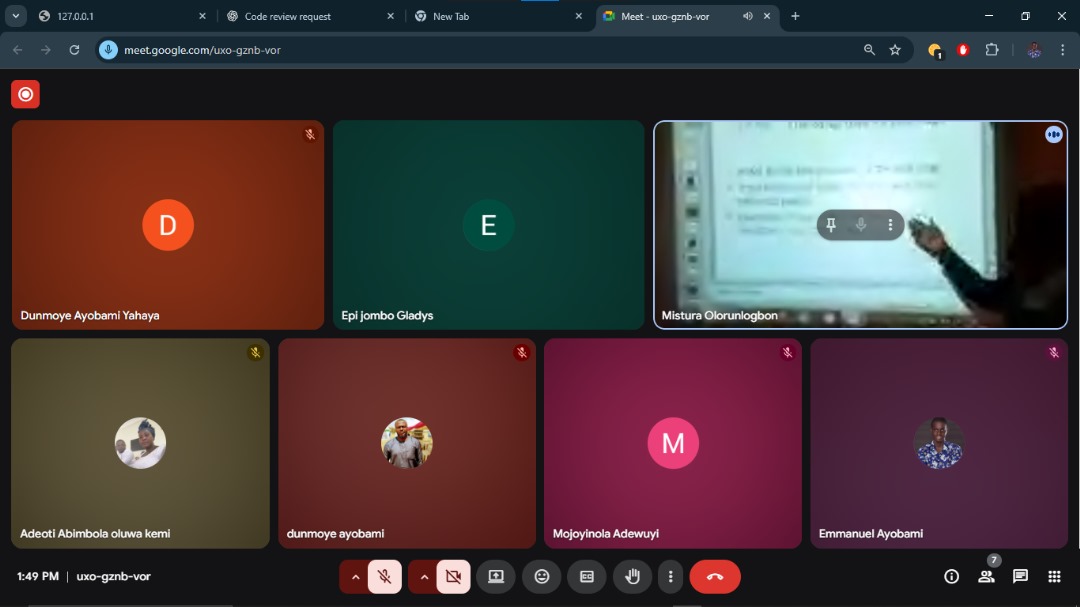This screenshot has width=1080, height=607.
Task: Select Dunmoye Ayobami Yahaya's participant tile
Action: coord(168,225)
